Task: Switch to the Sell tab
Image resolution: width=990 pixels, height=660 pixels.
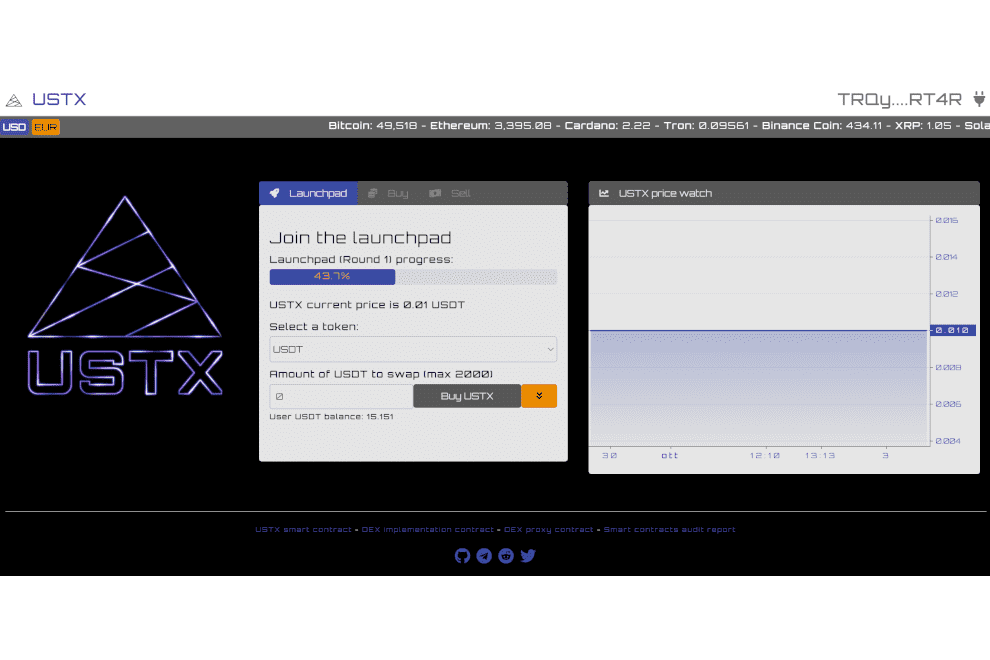Action: coord(450,193)
